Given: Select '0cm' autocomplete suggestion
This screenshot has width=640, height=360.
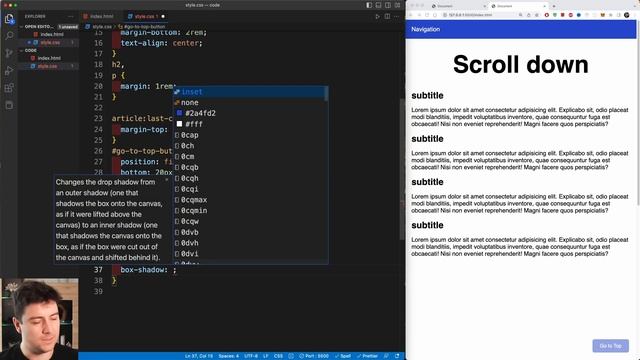Looking at the screenshot, I should (x=250, y=157).
